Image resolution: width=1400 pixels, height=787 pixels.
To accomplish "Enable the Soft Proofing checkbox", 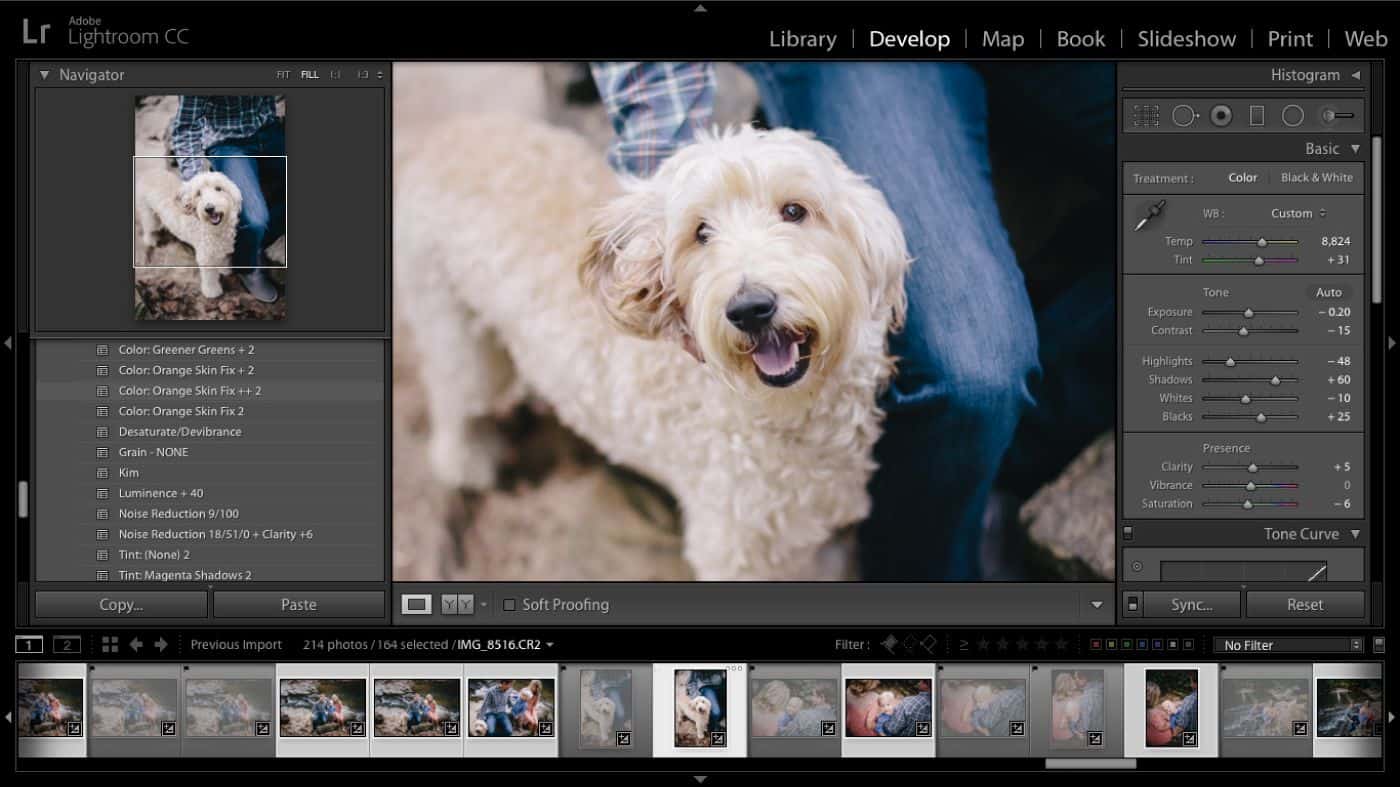I will click(509, 605).
